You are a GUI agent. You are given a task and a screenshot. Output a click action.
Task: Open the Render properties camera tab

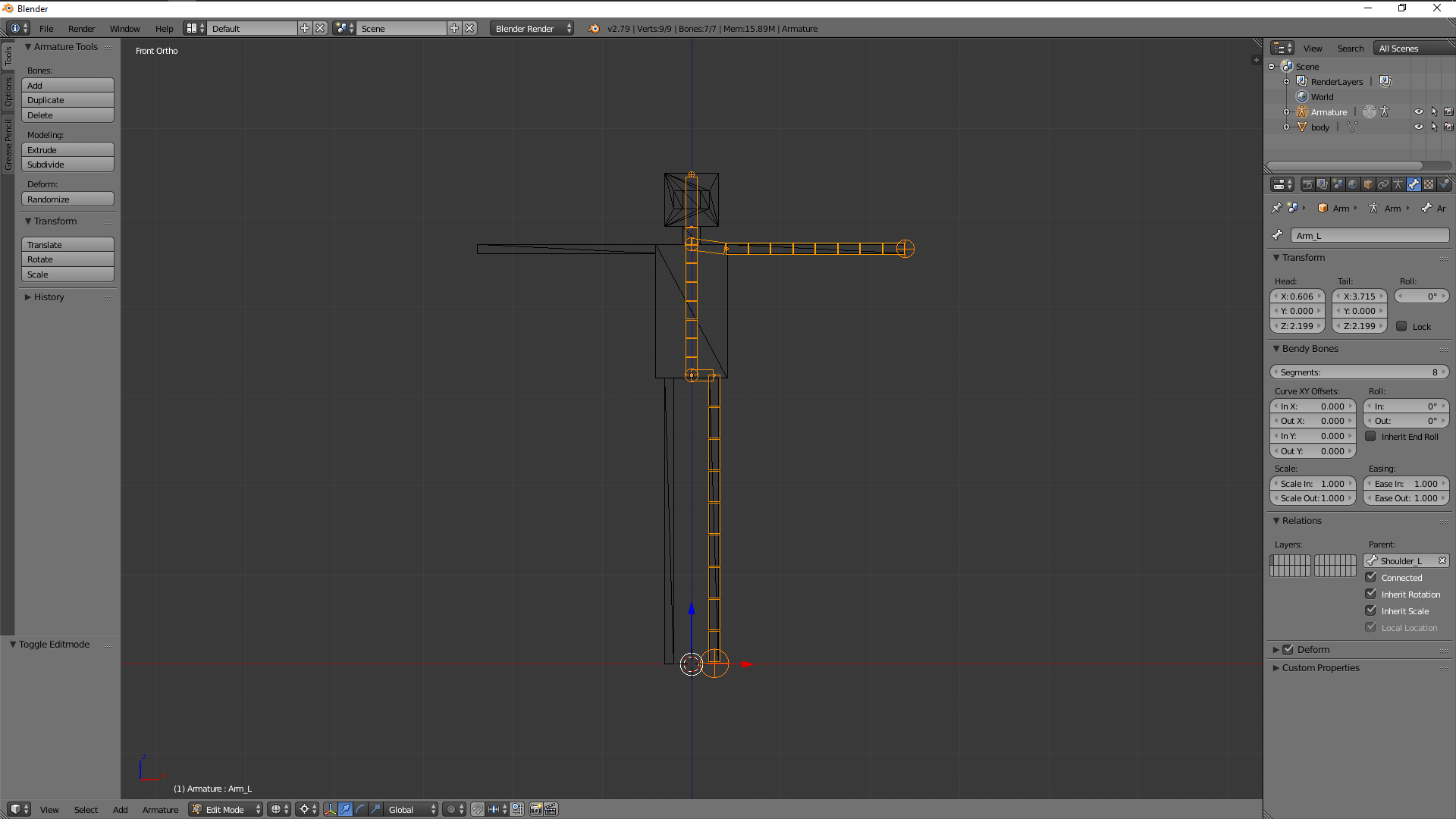point(1307,184)
